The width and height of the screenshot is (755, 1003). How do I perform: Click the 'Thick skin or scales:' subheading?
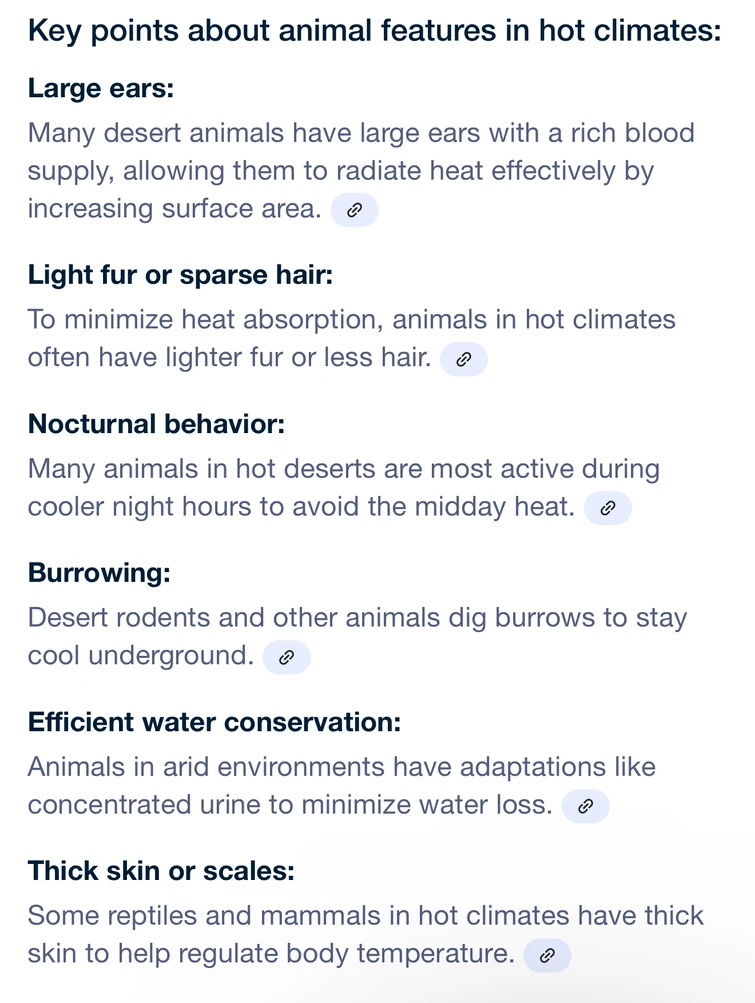161,871
